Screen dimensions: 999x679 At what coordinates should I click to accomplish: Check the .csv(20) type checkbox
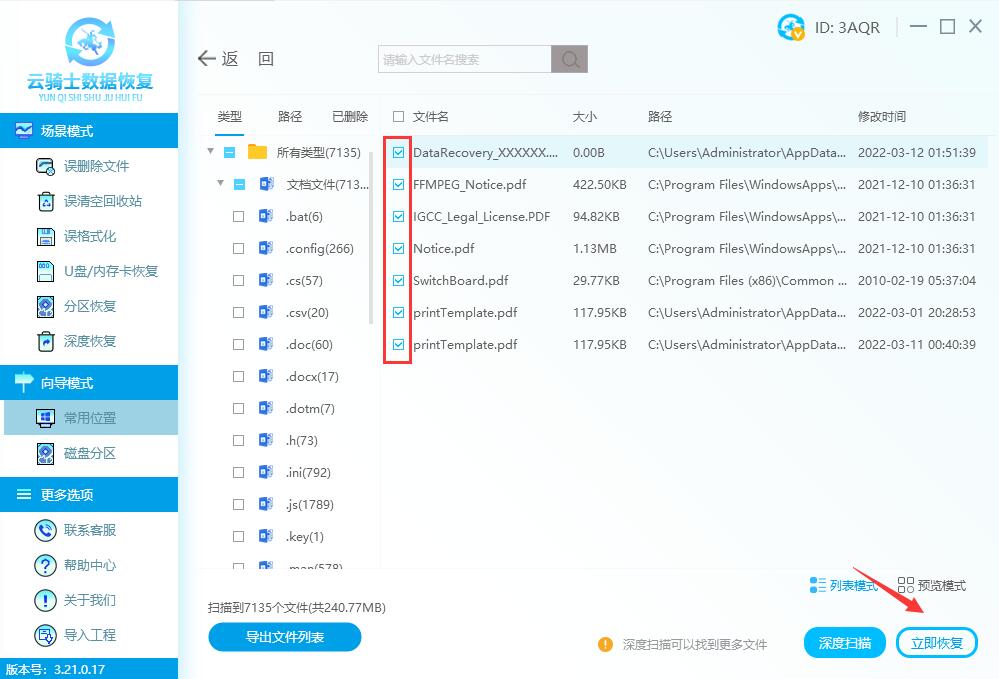[x=238, y=313]
